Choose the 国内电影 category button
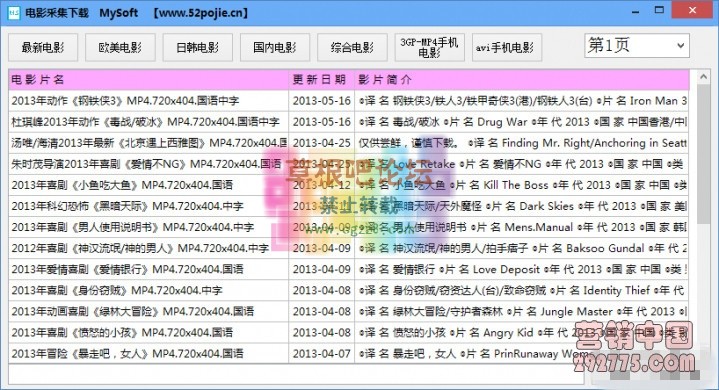Screen dimensions: 719x390 [x=275, y=47]
